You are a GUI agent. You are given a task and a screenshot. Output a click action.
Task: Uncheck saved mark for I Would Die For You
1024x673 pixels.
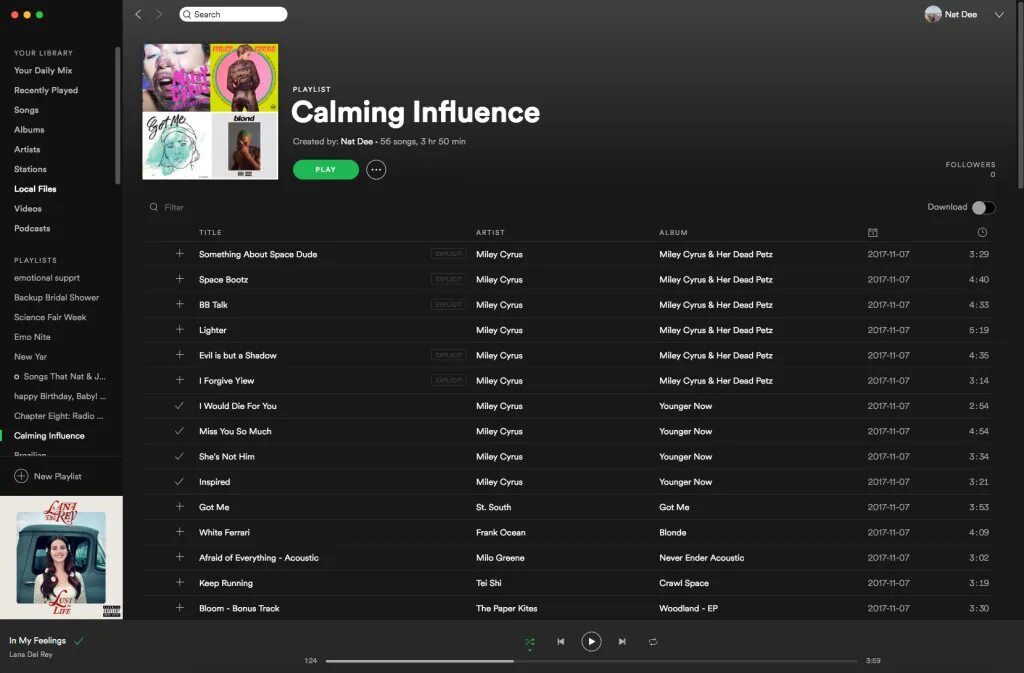click(180, 405)
